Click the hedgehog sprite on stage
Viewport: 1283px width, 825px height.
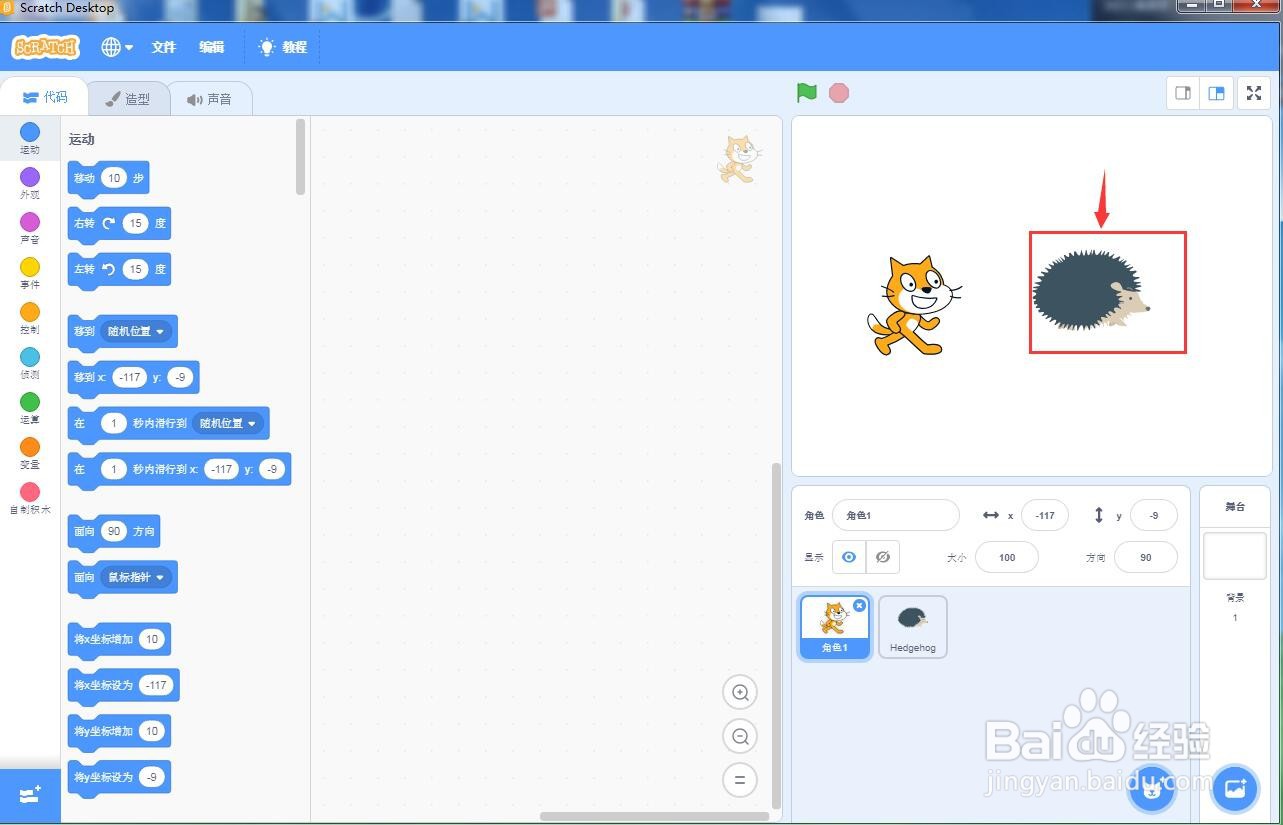1090,291
